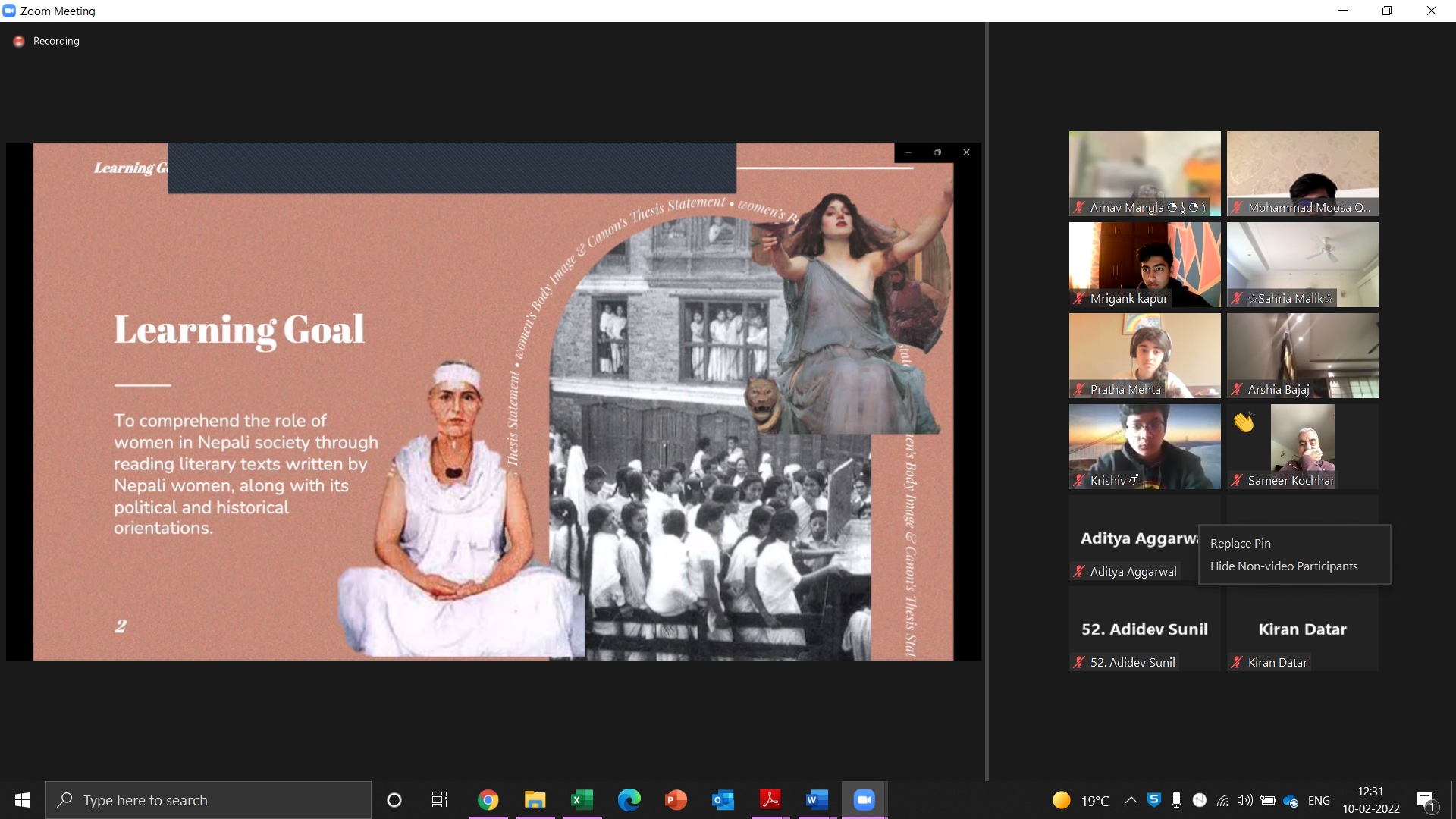Click muted mic icon beside Sahria Malik

[1237, 299]
